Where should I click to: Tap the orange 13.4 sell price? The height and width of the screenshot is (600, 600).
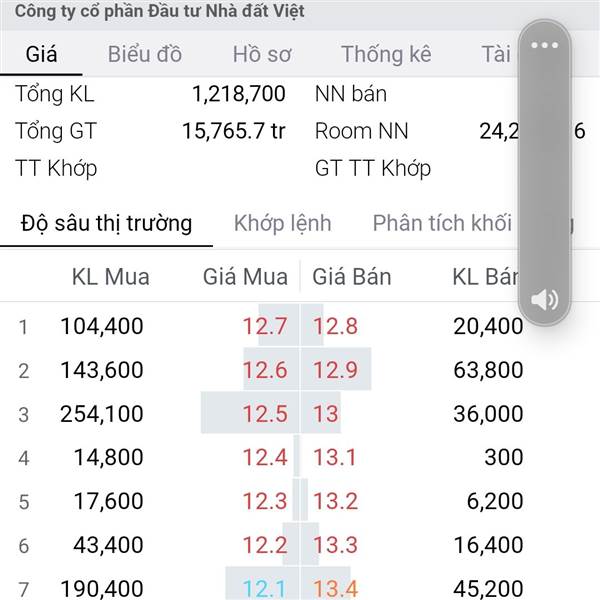tap(335, 588)
